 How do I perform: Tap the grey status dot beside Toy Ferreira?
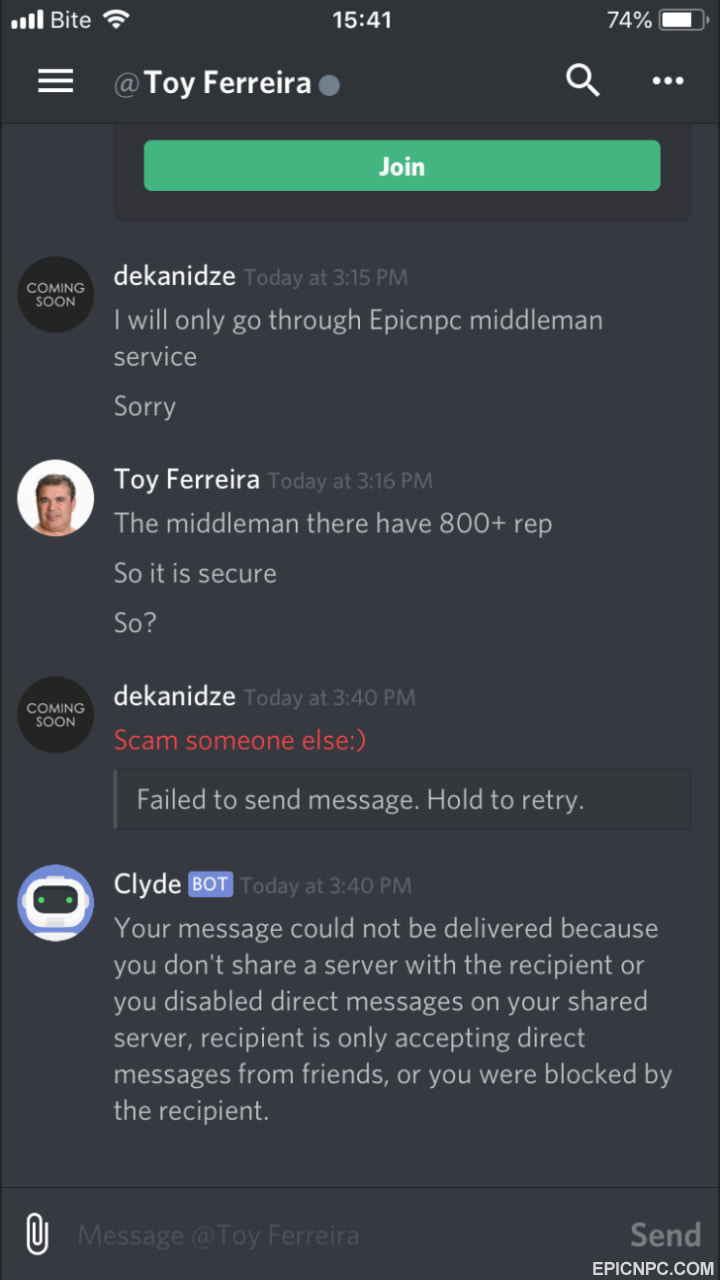pyautogui.click(x=329, y=85)
